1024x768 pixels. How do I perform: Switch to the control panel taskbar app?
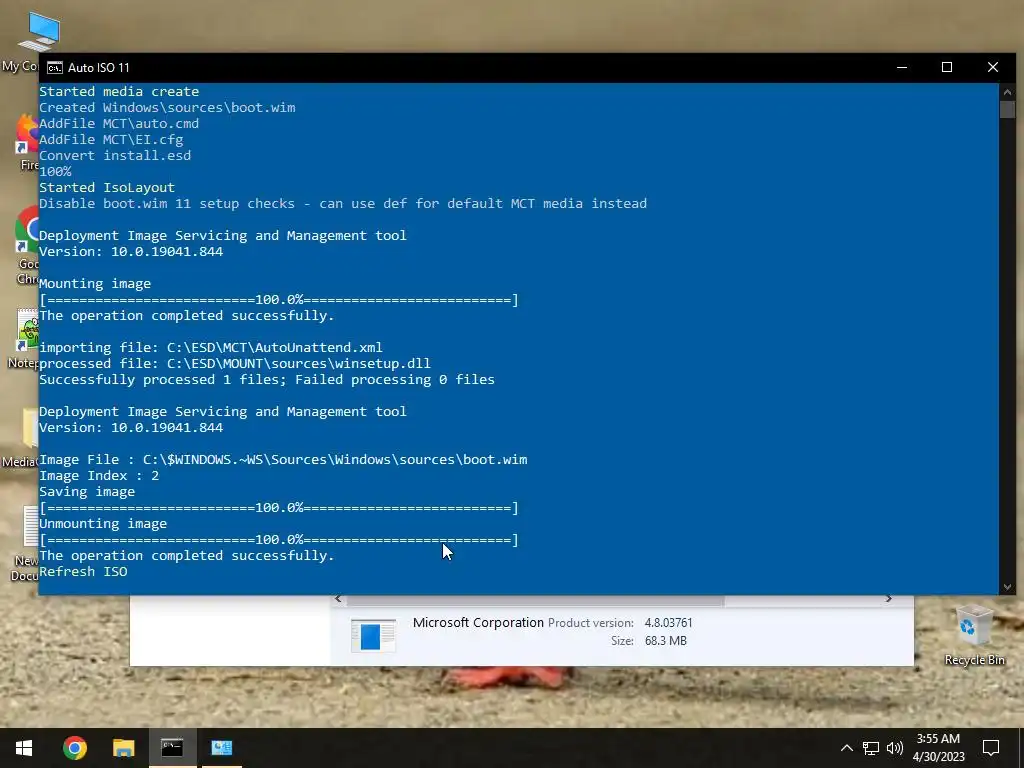click(221, 748)
